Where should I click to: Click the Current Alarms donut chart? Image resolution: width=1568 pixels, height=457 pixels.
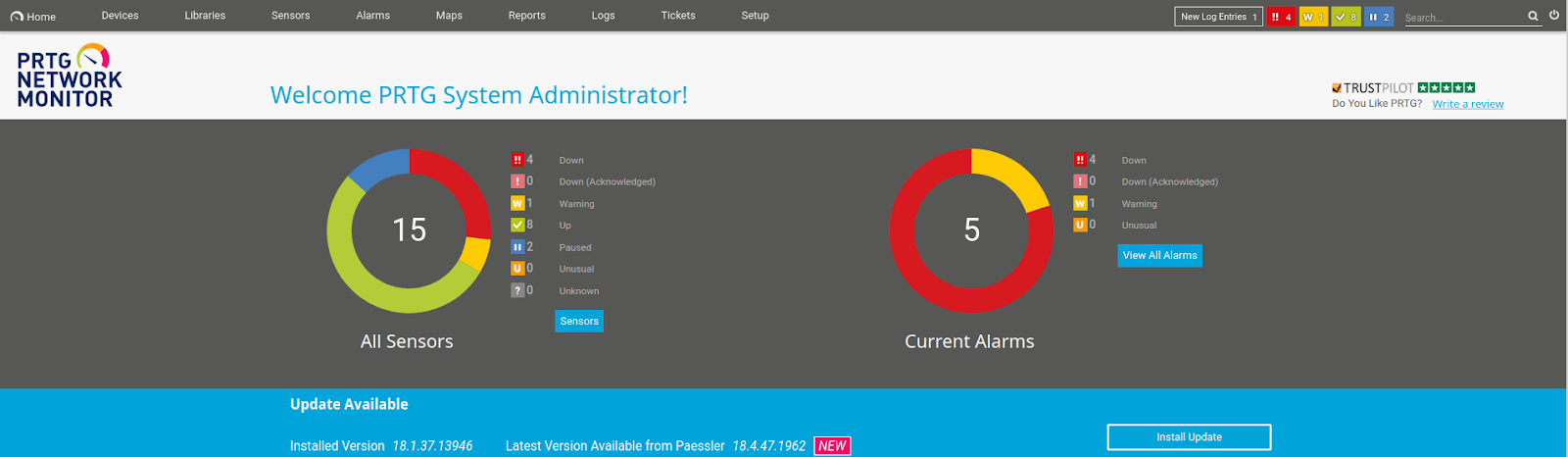click(971, 231)
